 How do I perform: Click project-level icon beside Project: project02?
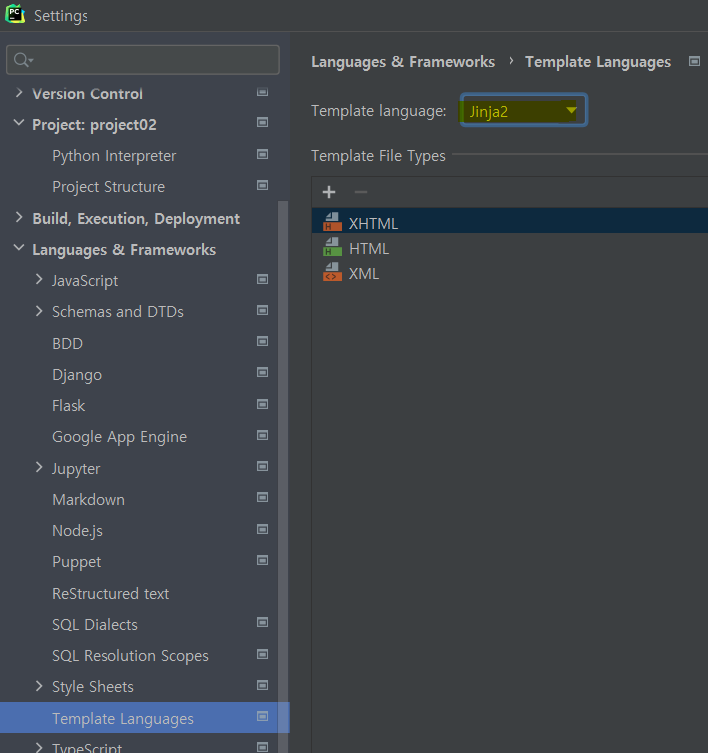click(262, 122)
